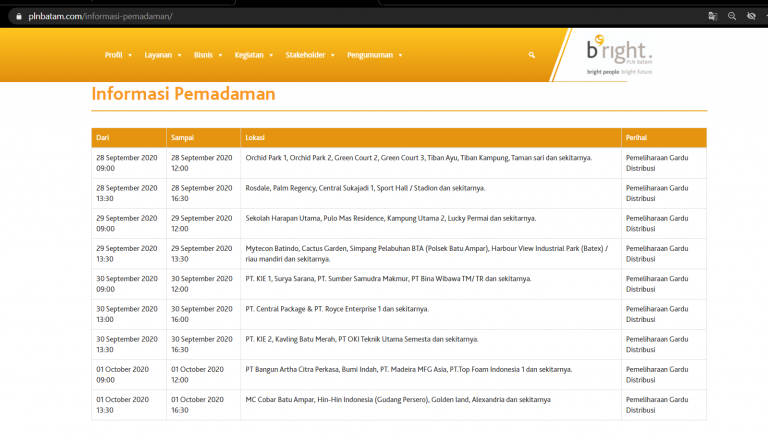The width and height of the screenshot is (768, 440).
Task: Expand the arrow next to Bisnis
Action: 220,55
